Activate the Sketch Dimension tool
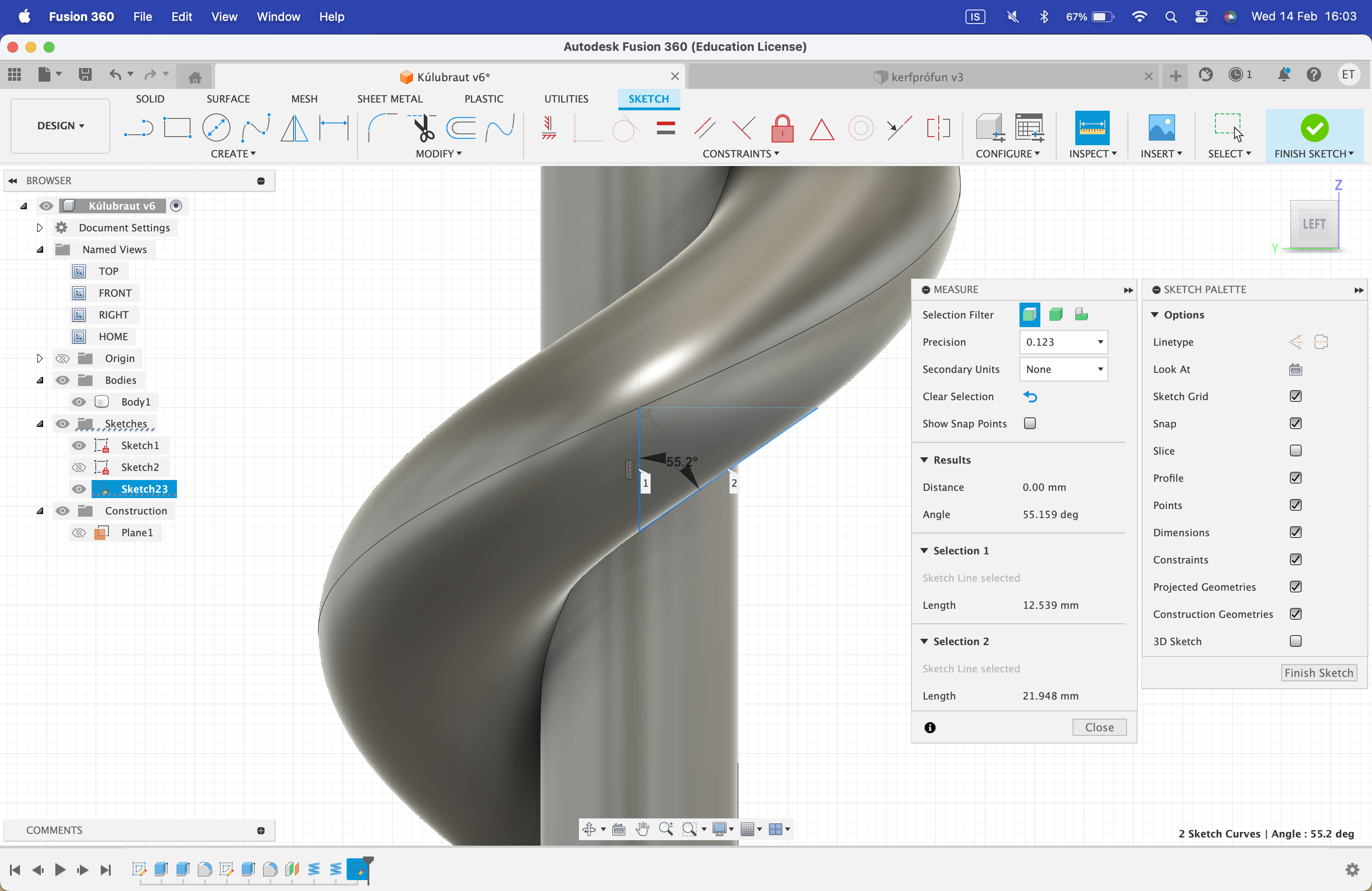Screen dimensions: 1372x891 [334, 128]
